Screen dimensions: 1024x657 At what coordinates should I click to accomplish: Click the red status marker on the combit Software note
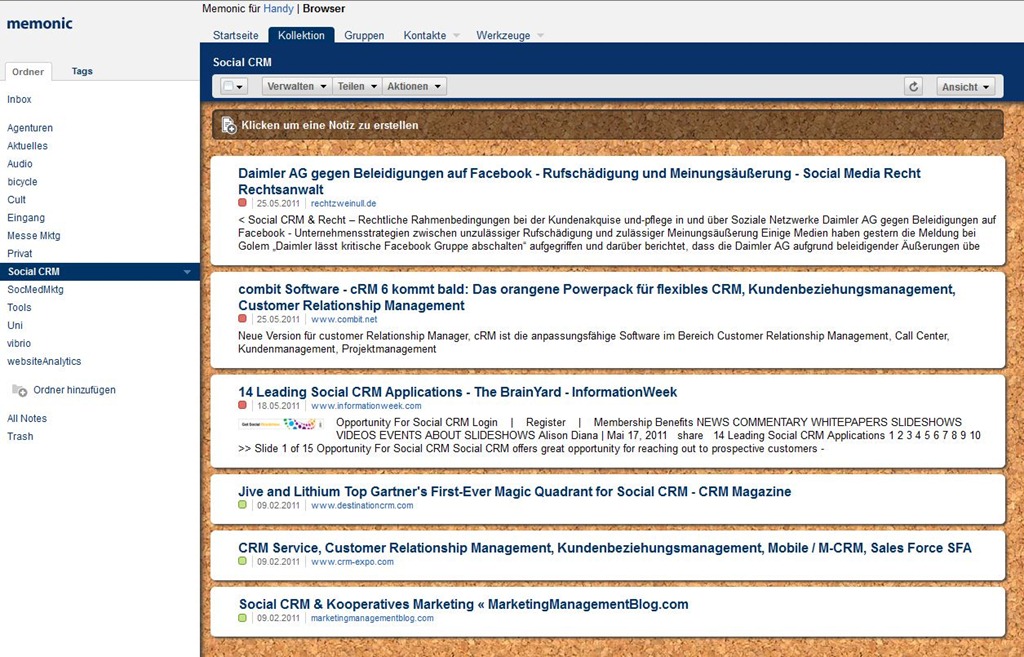click(x=242, y=319)
